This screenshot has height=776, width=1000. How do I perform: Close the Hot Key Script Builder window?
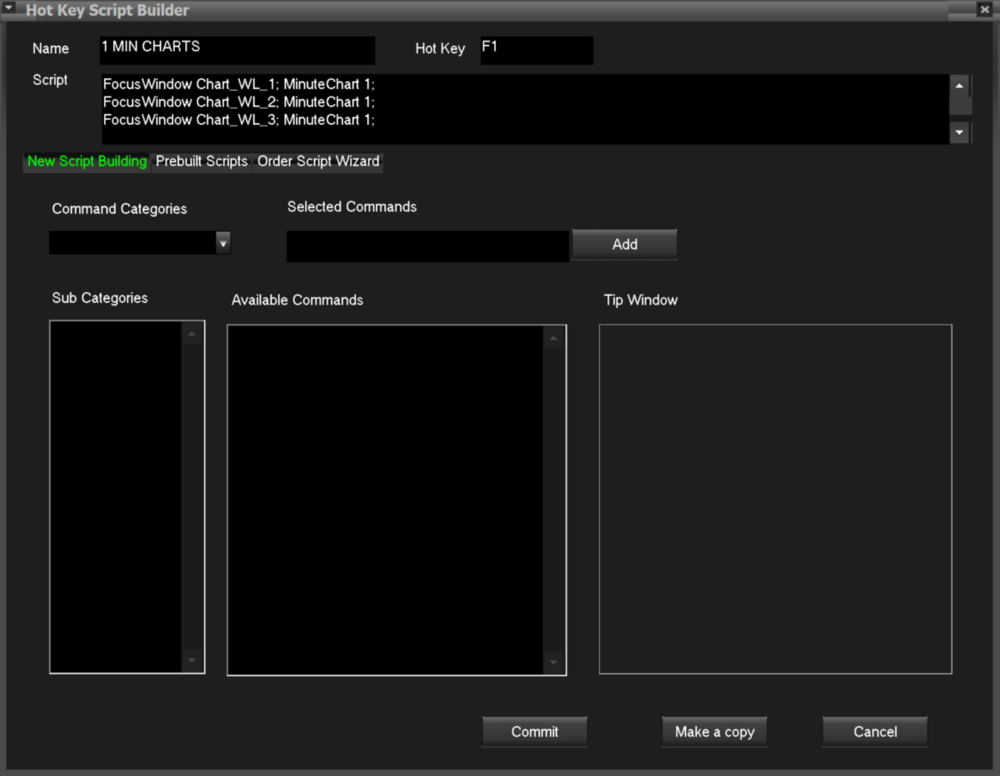[984, 10]
